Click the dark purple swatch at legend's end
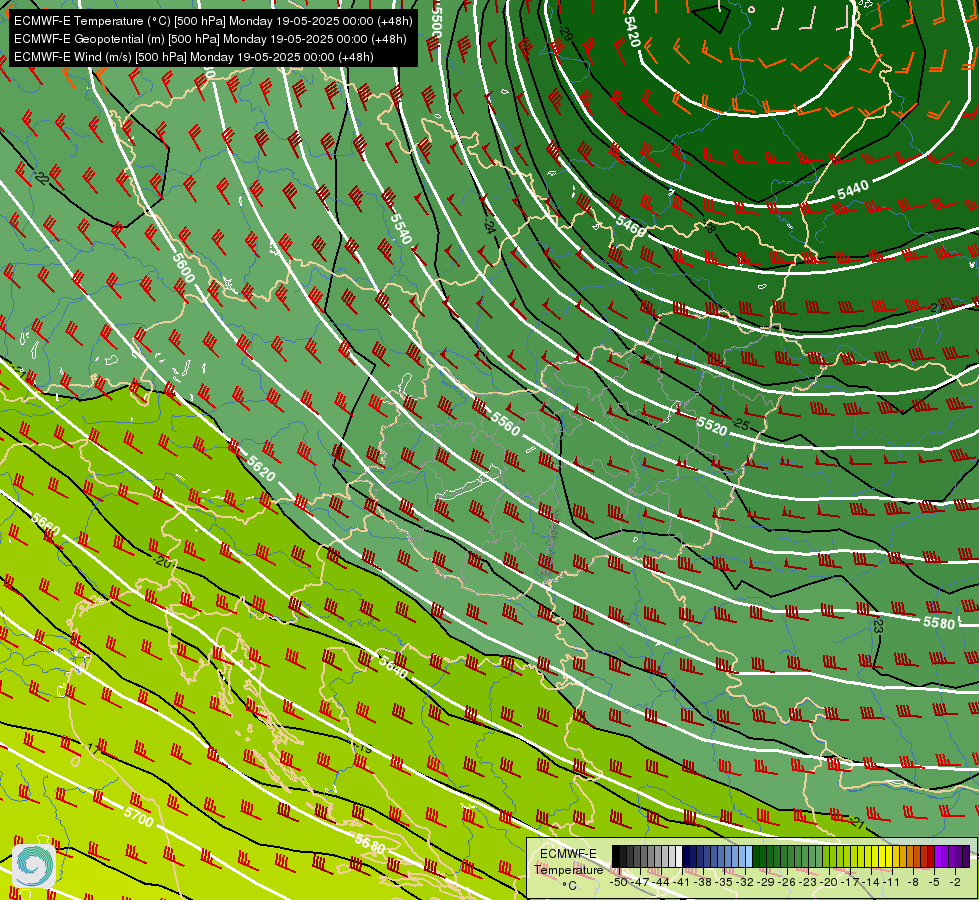 tap(967, 856)
